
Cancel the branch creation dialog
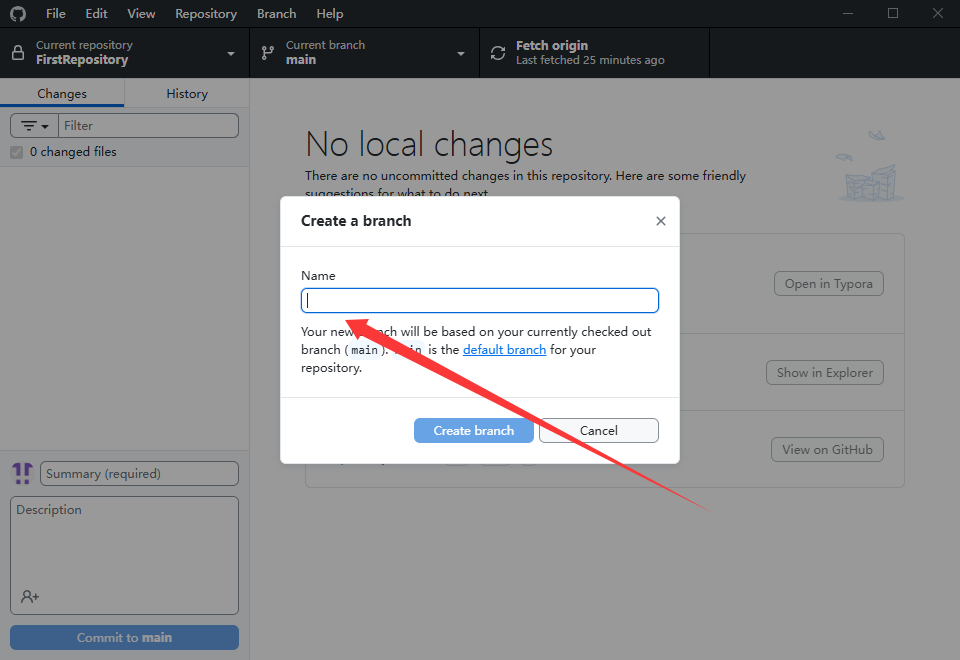(598, 430)
